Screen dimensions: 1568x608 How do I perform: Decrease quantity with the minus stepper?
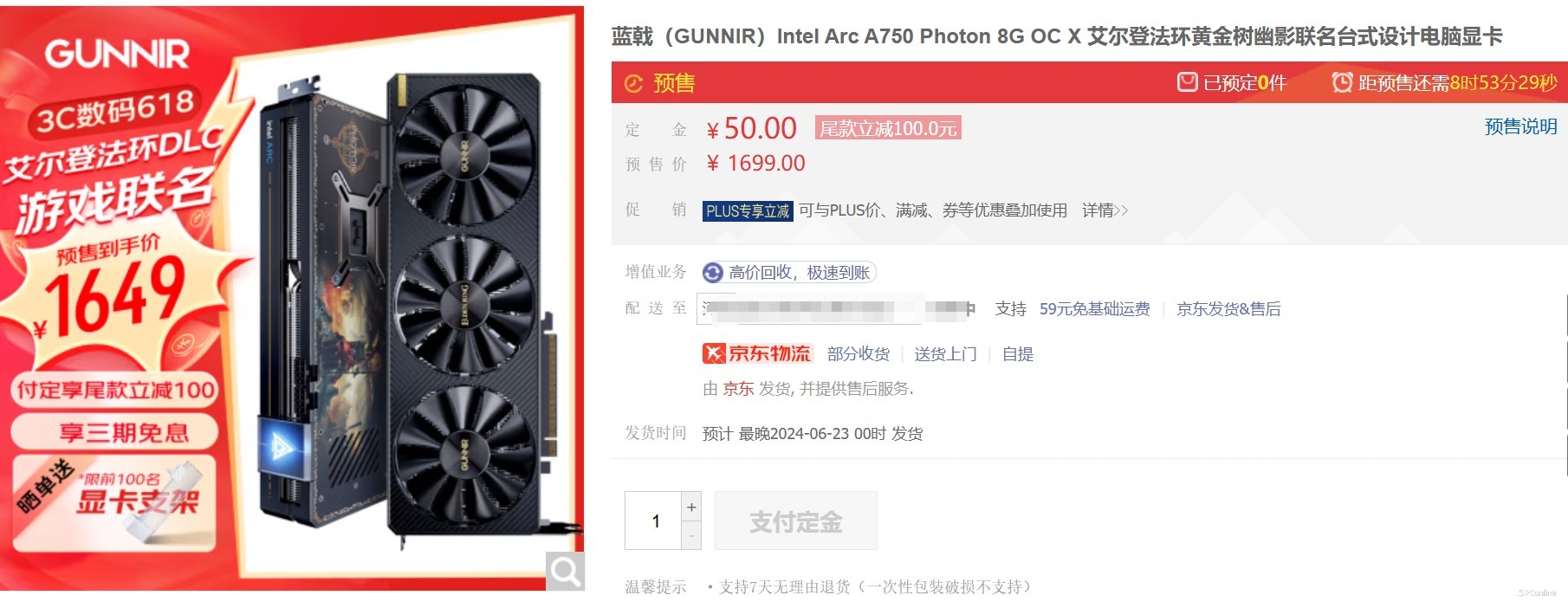point(691,535)
